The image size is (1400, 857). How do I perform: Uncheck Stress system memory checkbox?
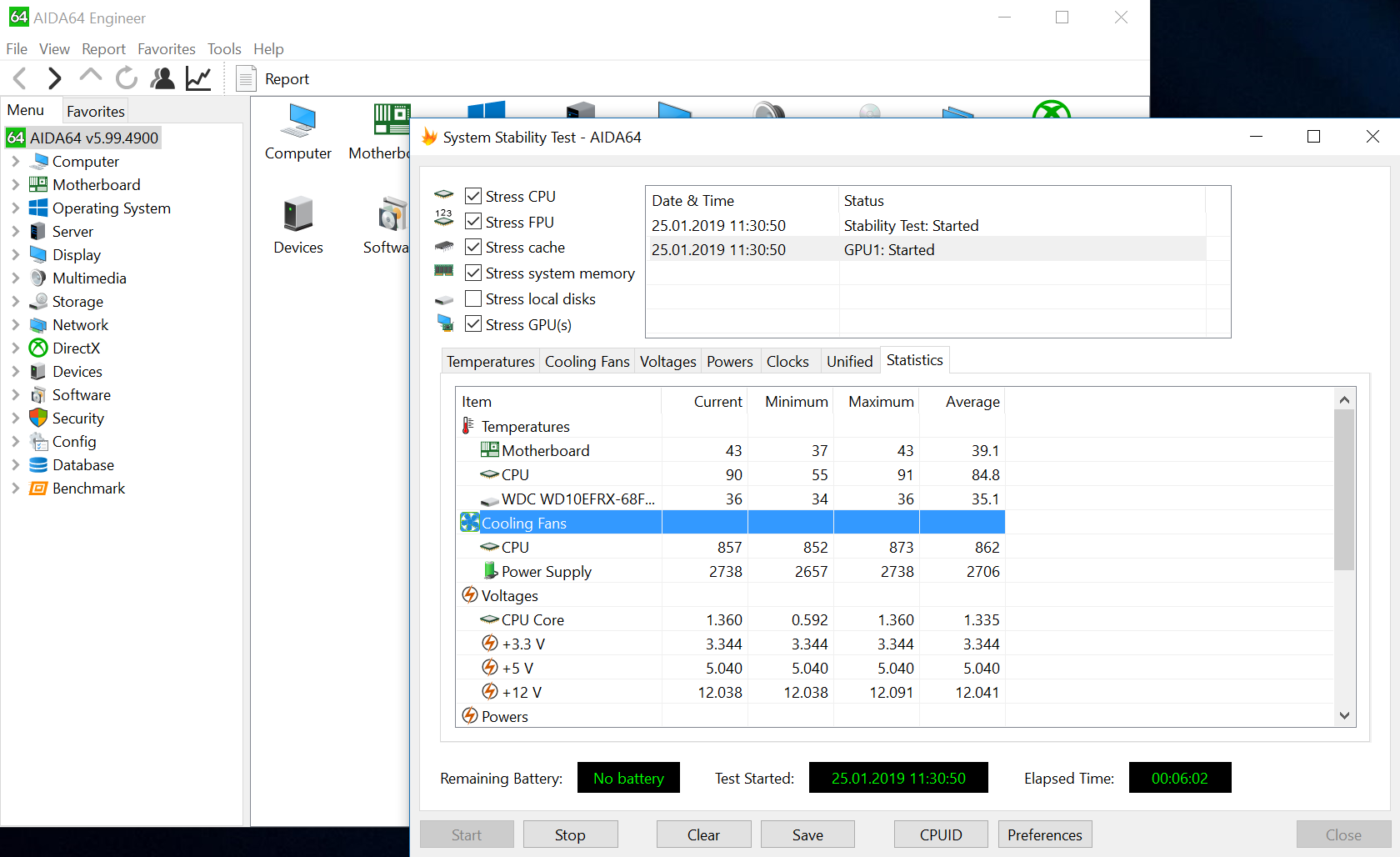click(x=473, y=273)
